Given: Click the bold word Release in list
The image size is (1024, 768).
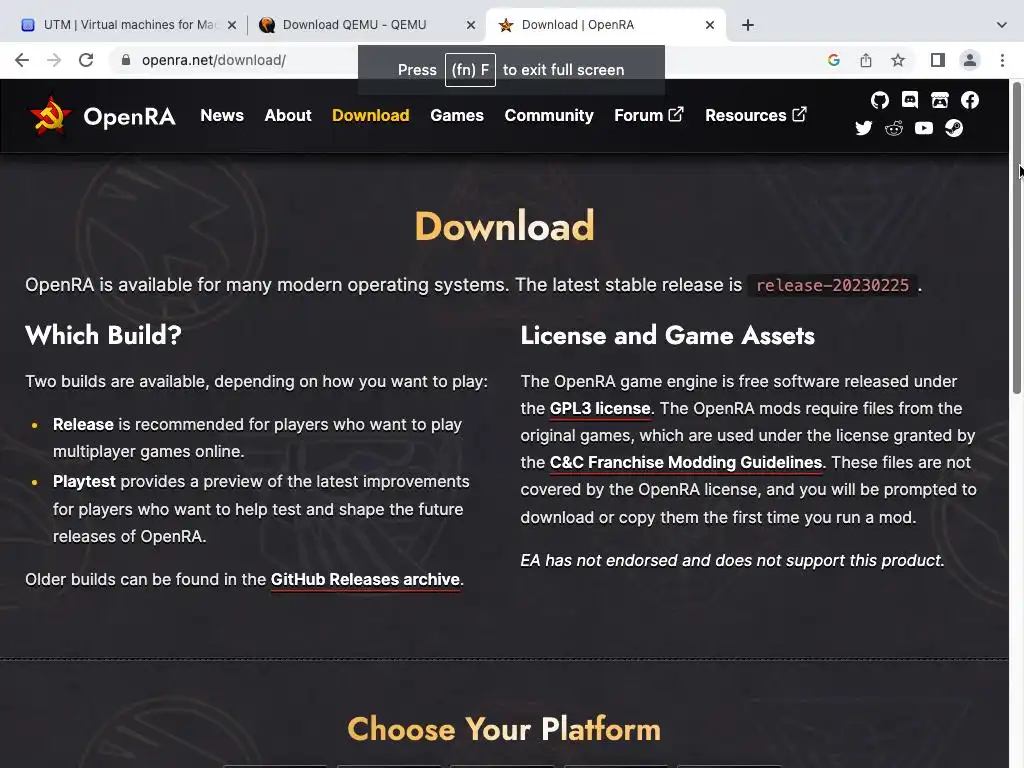Looking at the screenshot, I should (x=83, y=424).
